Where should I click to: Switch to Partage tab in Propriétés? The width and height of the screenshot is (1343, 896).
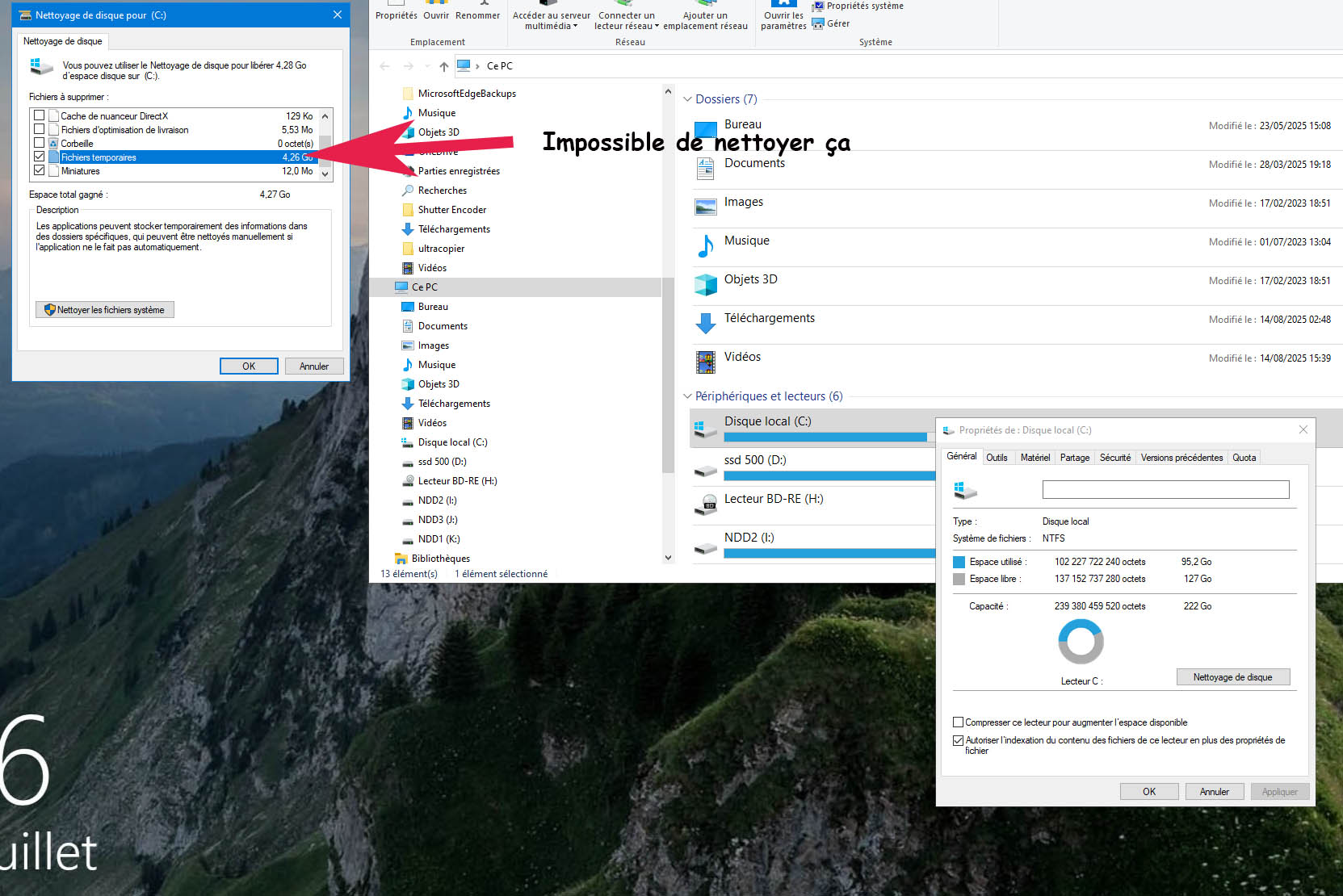pos(1075,458)
